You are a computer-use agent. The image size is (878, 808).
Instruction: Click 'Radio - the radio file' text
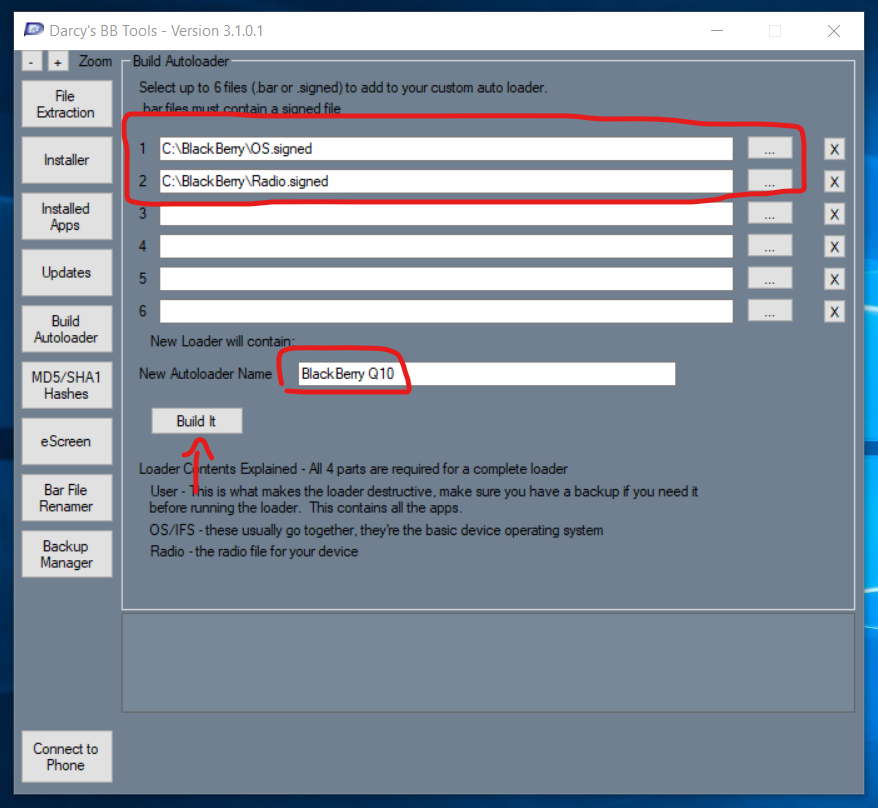click(x=254, y=552)
